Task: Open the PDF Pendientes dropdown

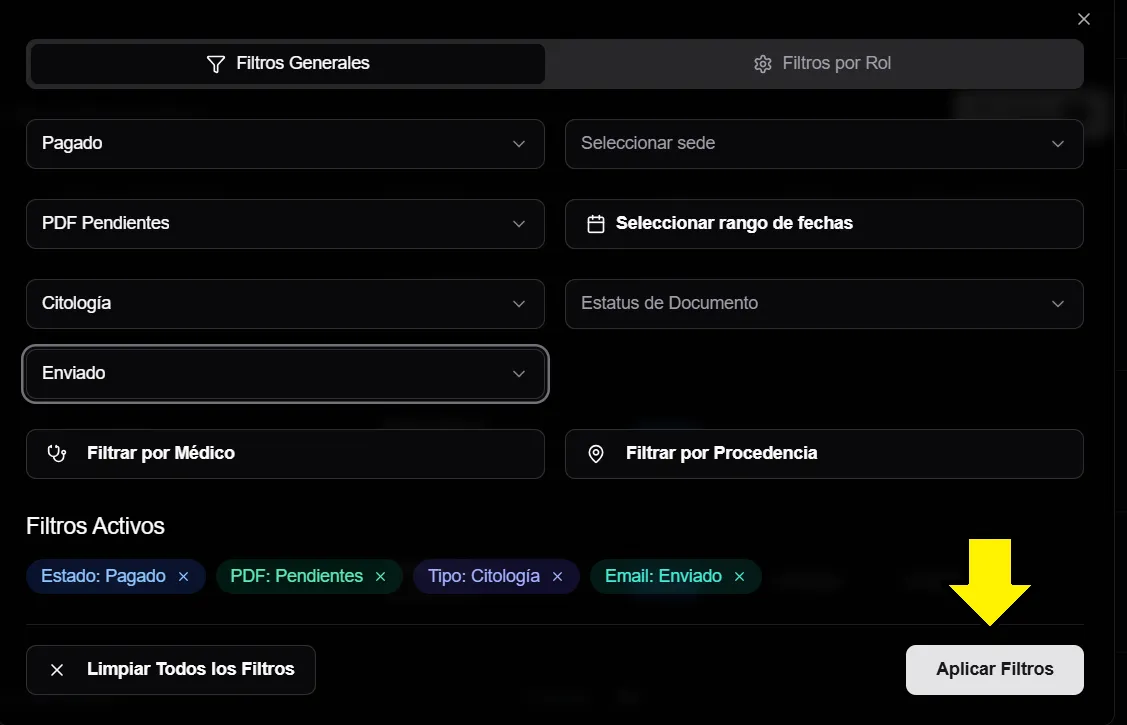Action: 285,224
